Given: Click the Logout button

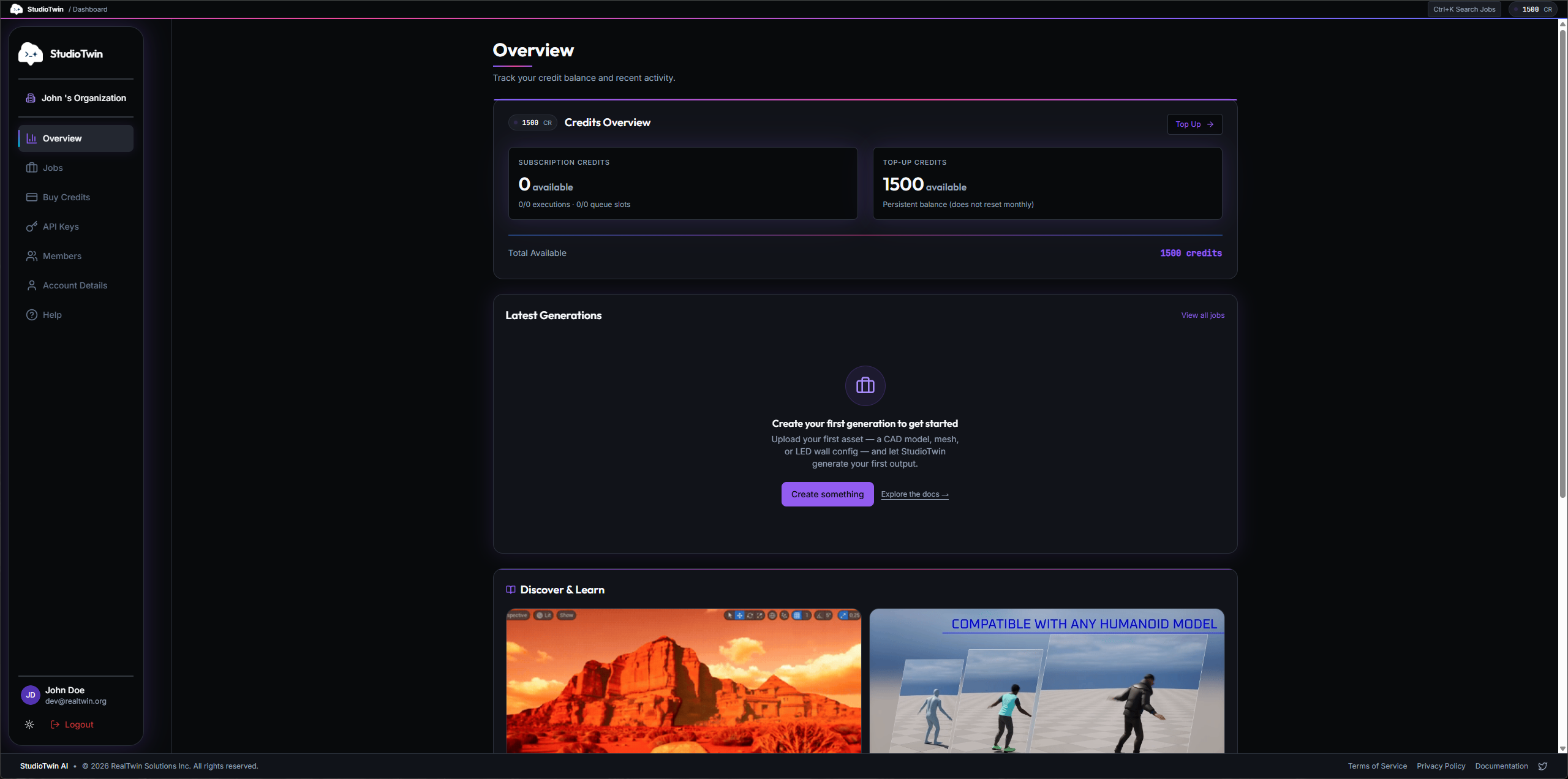Looking at the screenshot, I should tap(72, 724).
